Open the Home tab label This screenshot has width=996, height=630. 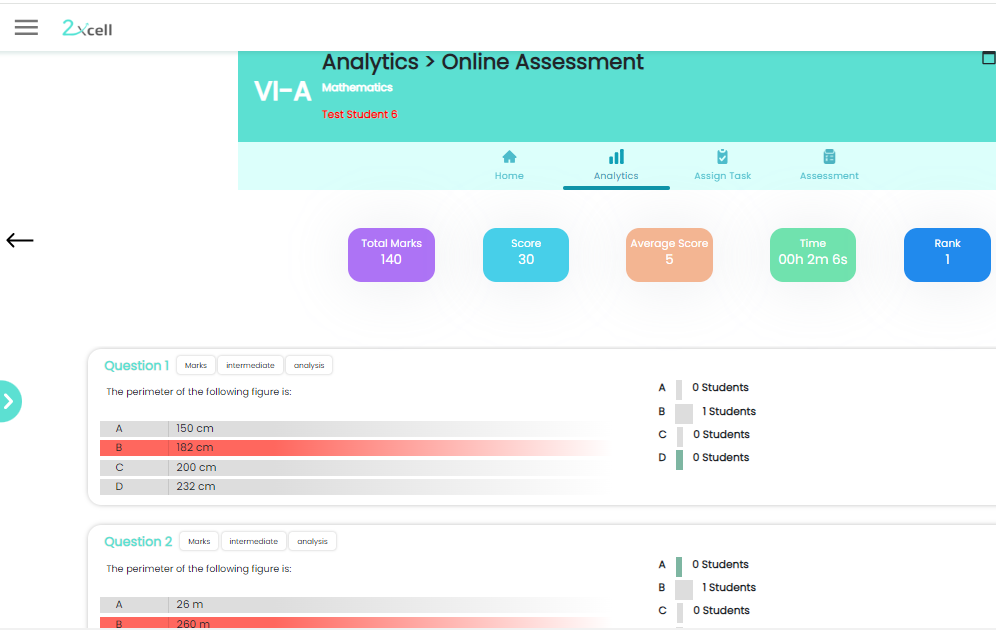coord(509,176)
